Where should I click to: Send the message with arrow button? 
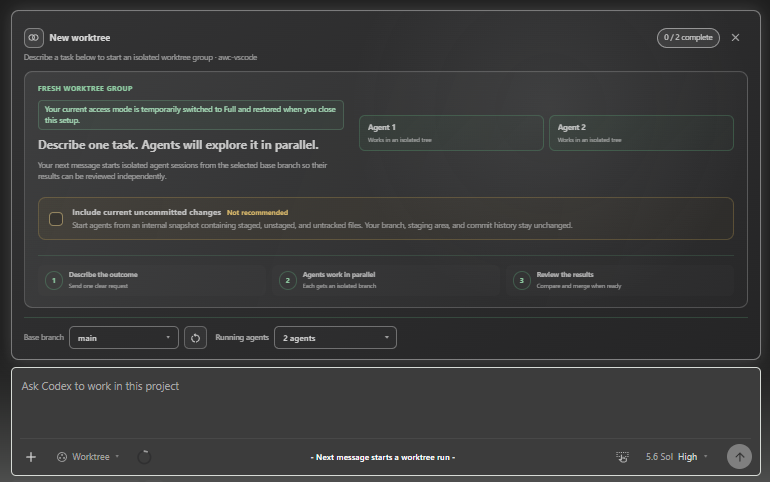click(x=739, y=457)
